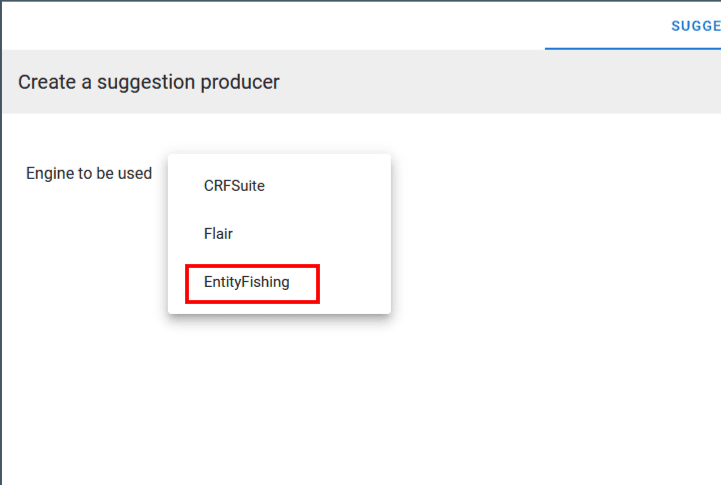This screenshot has height=485, width=721.
Task: Set the engine to CRFSuite
Action: point(234,185)
